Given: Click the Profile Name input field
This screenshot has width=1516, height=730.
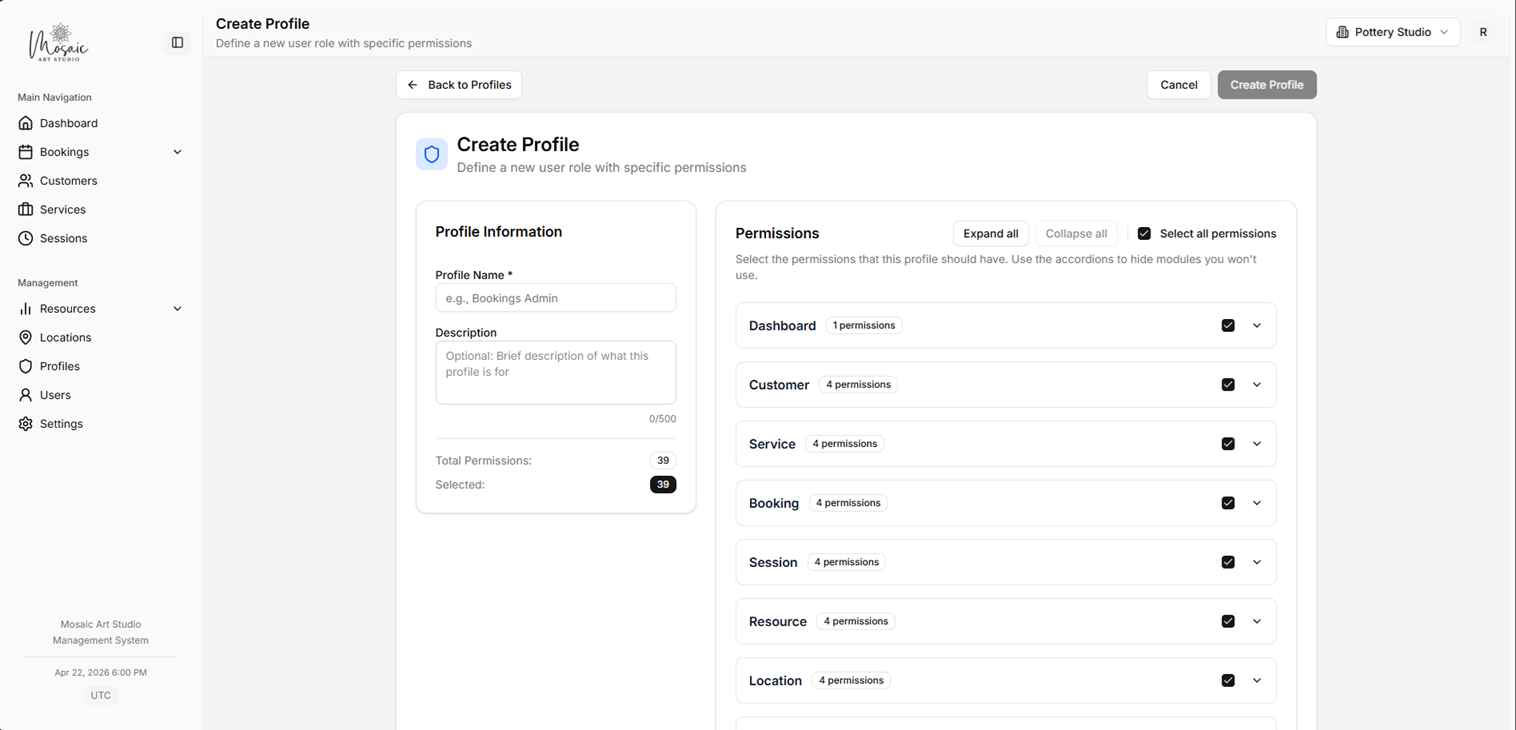Looking at the screenshot, I should click(x=555, y=297).
